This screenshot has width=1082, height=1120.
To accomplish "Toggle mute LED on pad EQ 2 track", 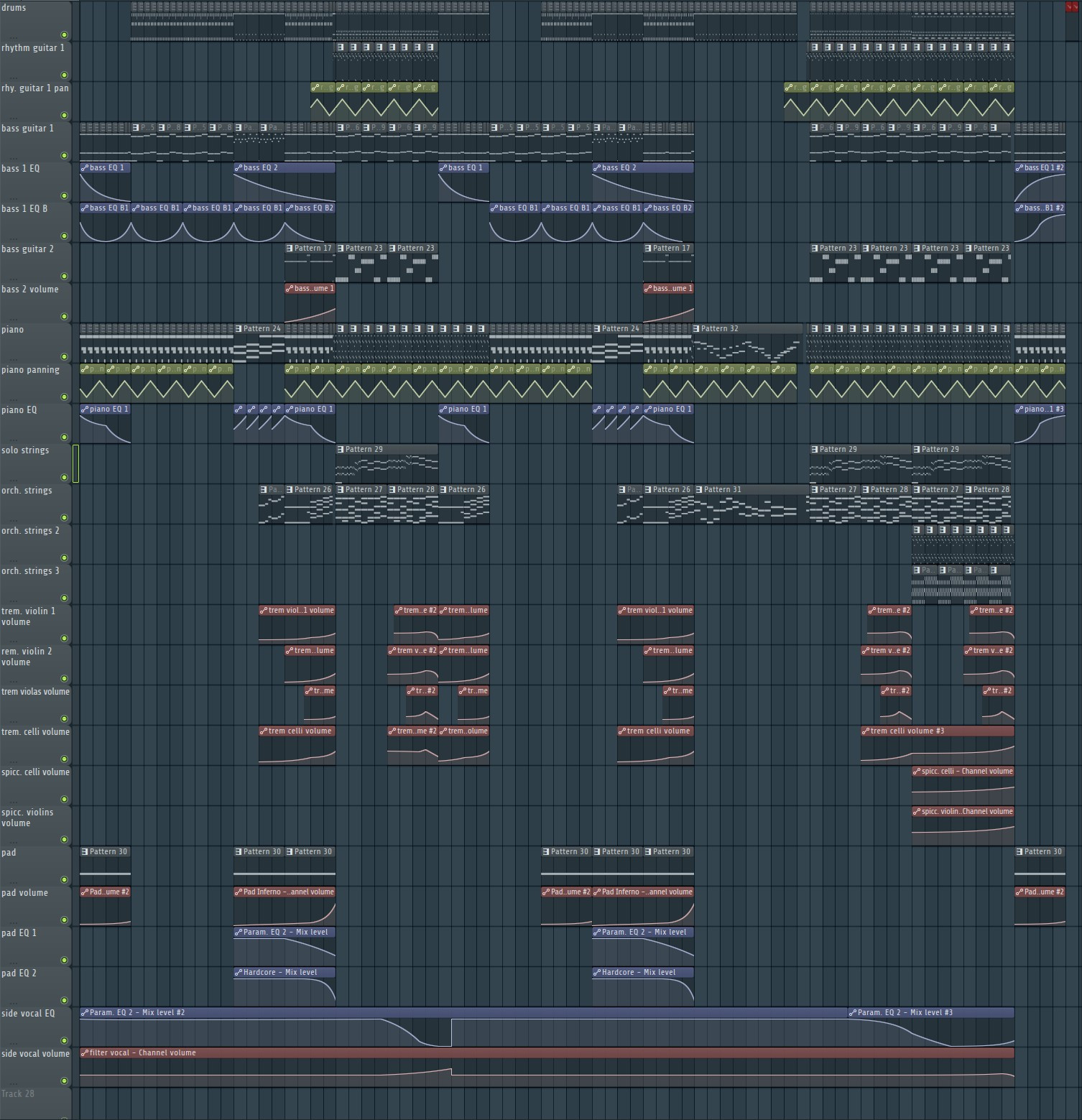I will click(x=64, y=1000).
